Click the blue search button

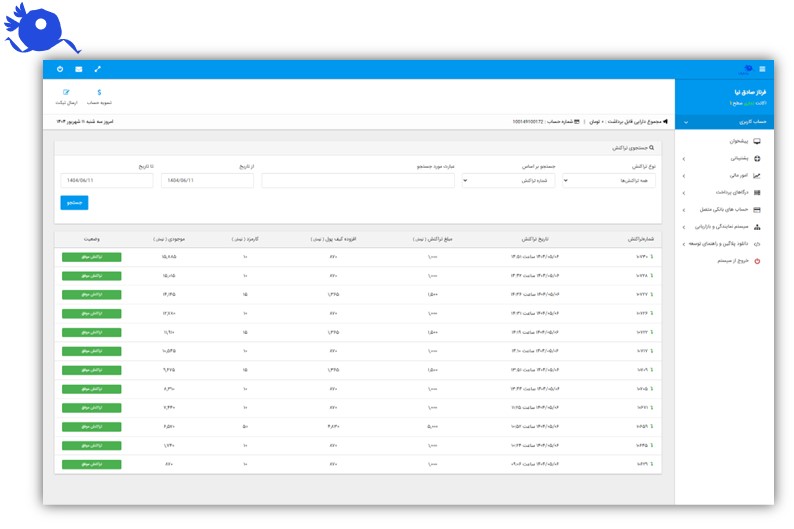pos(74,202)
